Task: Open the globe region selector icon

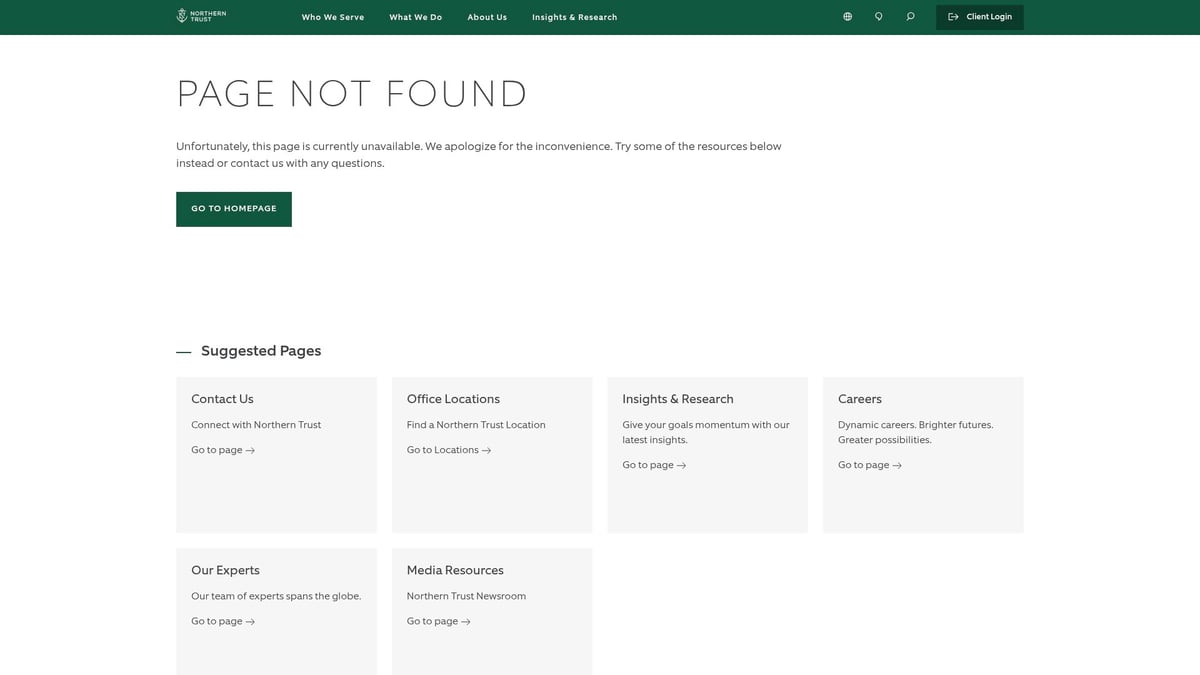Action: [x=847, y=17]
